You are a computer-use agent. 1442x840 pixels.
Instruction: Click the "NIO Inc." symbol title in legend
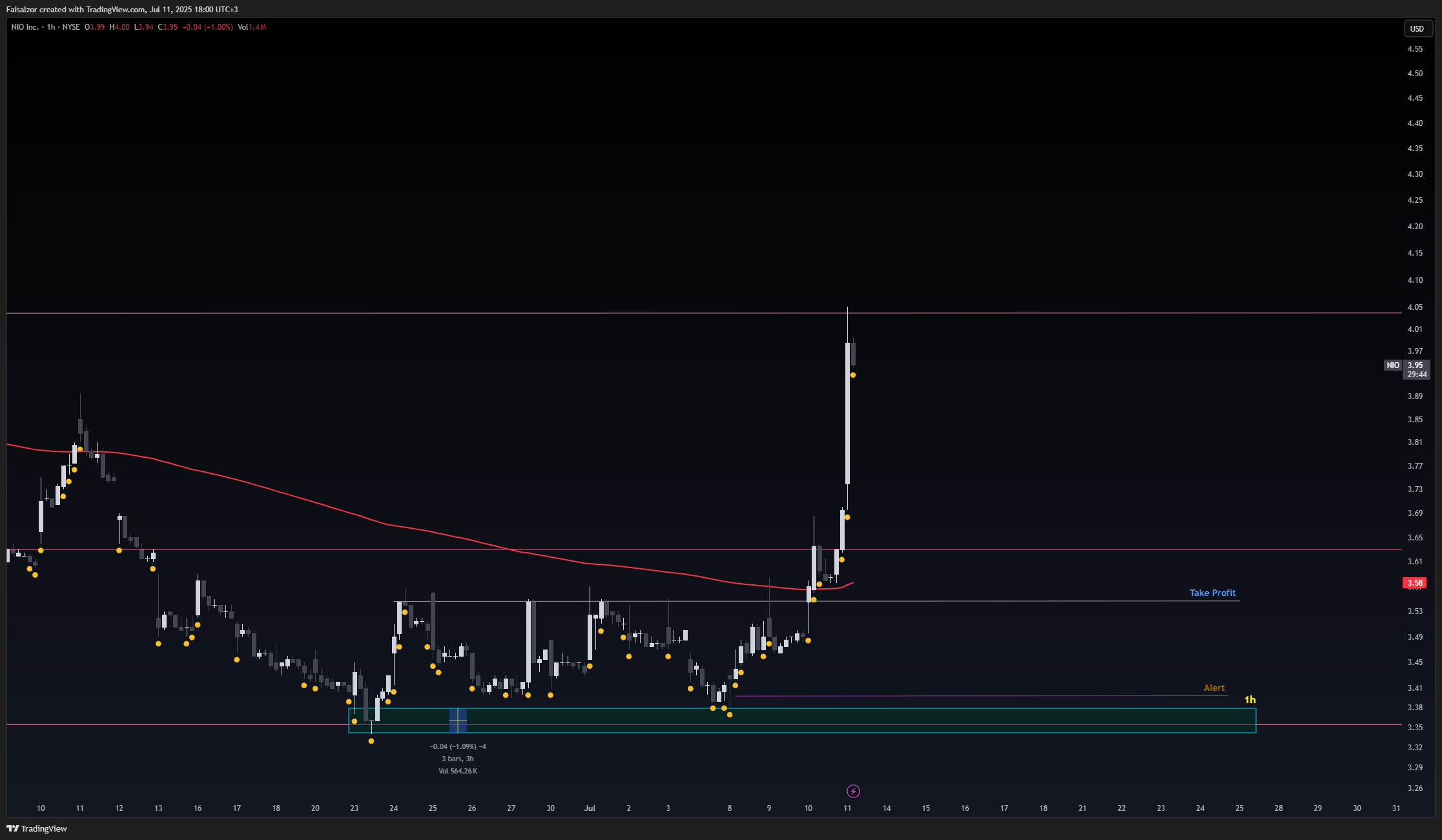point(25,27)
